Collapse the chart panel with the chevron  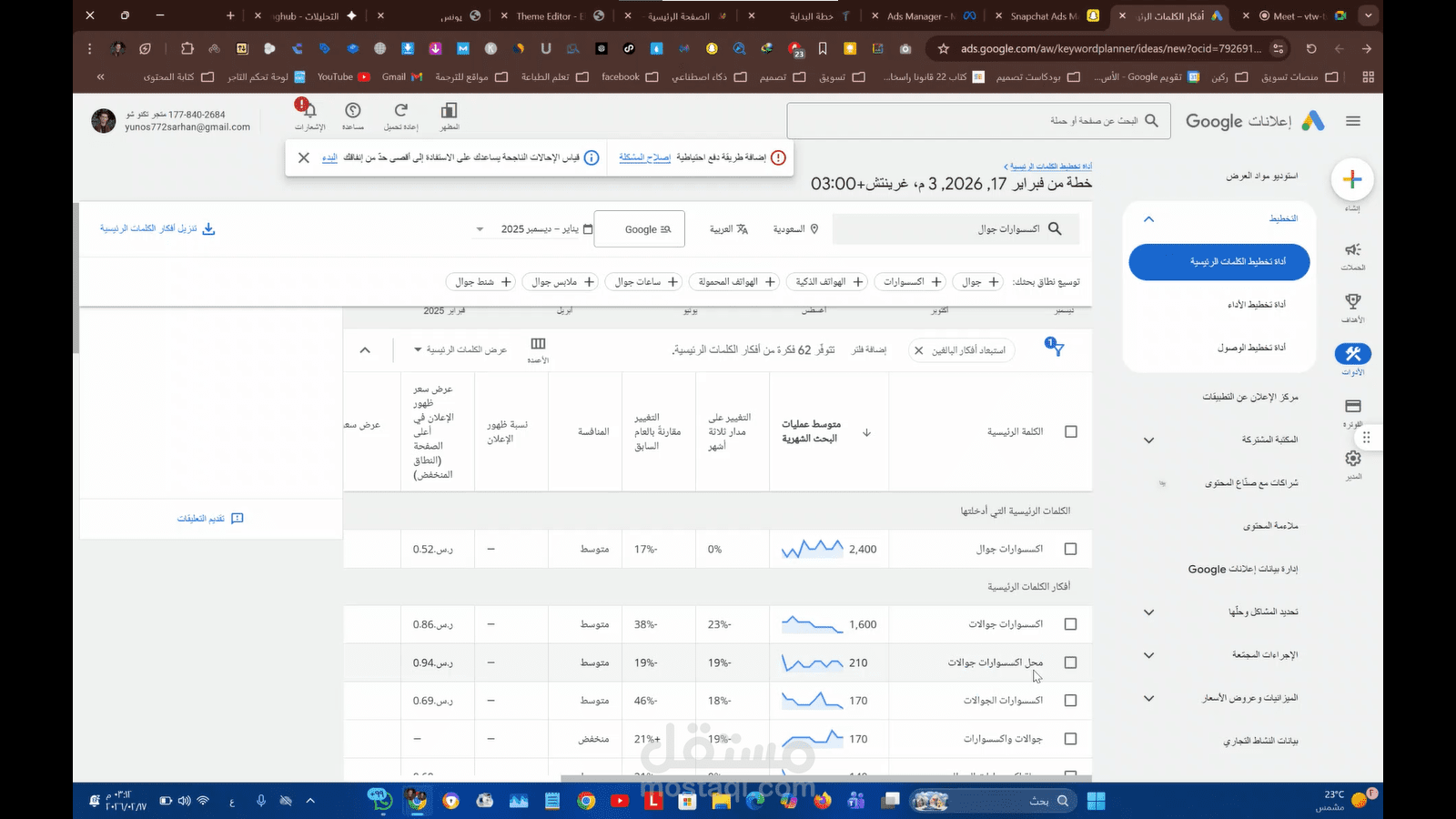click(x=365, y=350)
